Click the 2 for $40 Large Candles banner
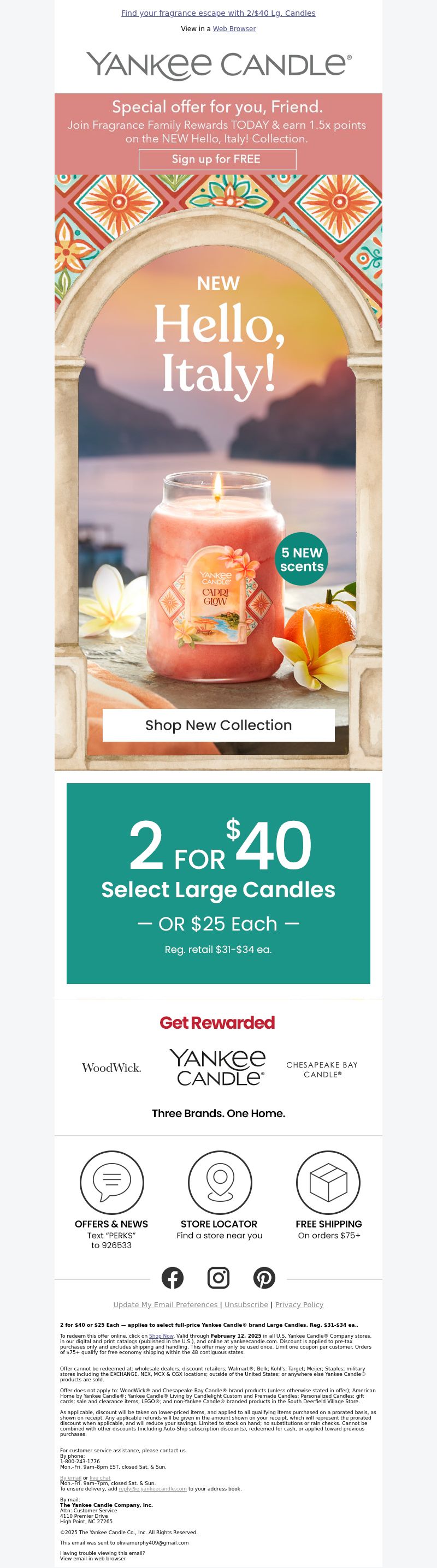 (x=218, y=883)
